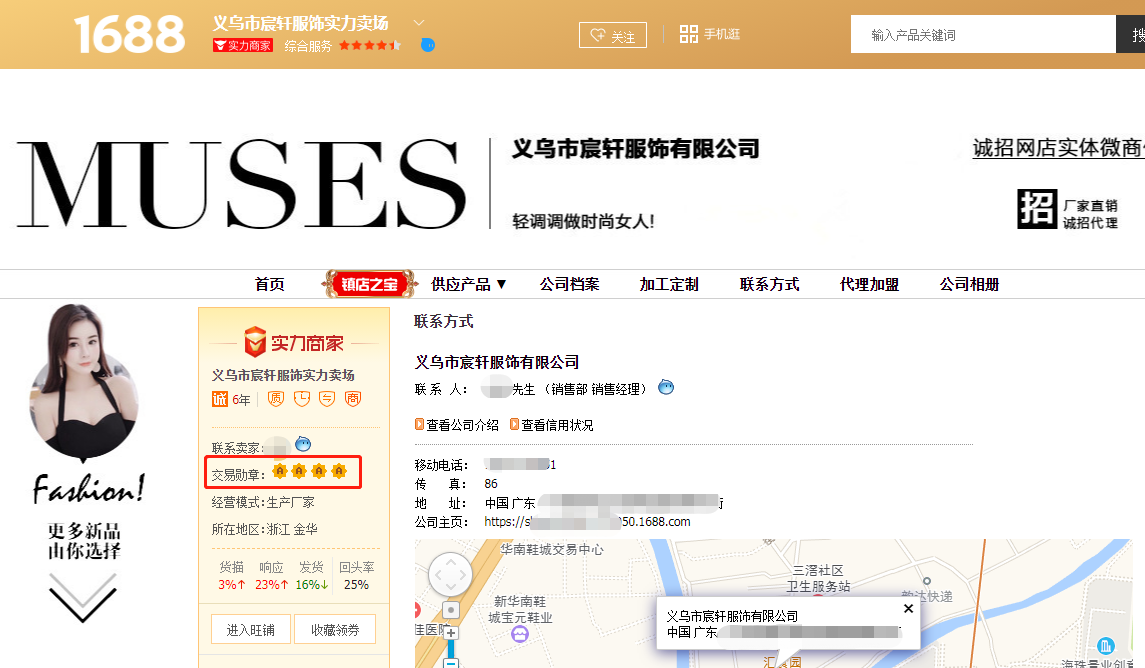This screenshot has width=1145, height=668.
Task: Click 新华南鞋城宝元鞋业 marker on map
Action: coord(520,635)
